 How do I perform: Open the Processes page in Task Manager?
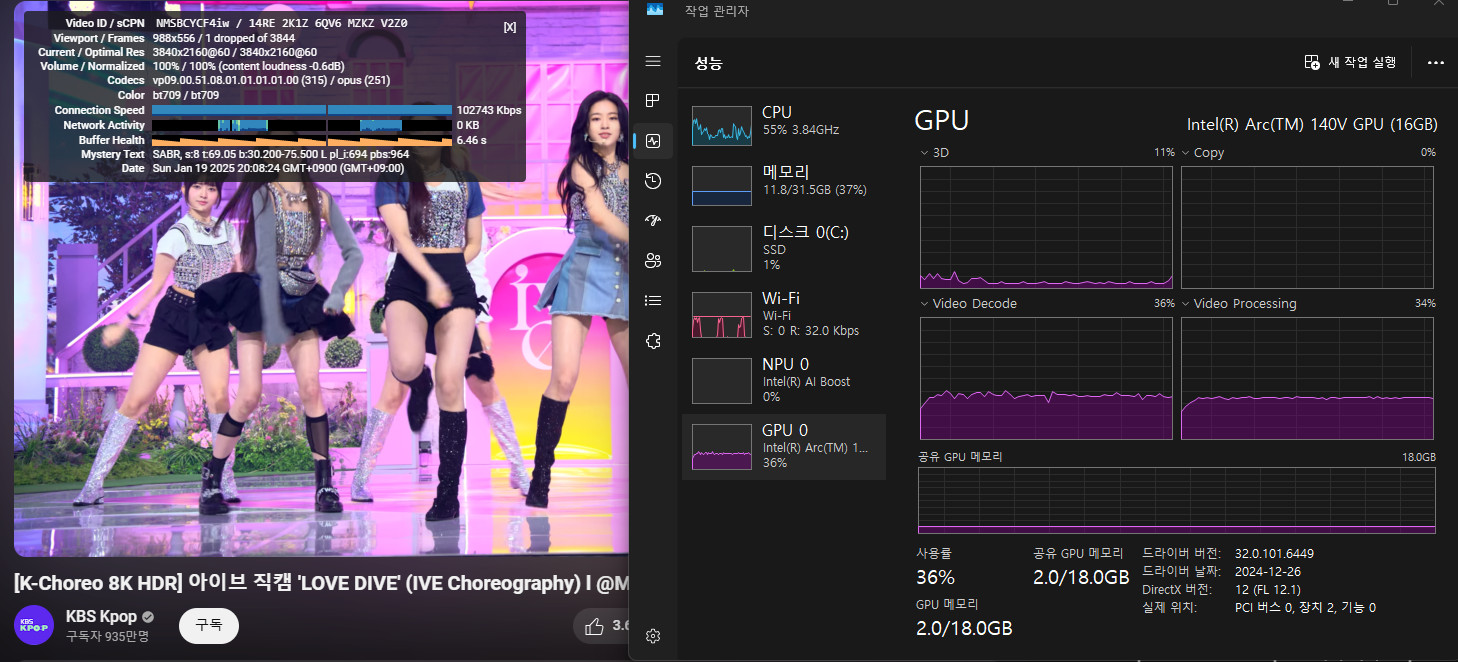click(653, 101)
